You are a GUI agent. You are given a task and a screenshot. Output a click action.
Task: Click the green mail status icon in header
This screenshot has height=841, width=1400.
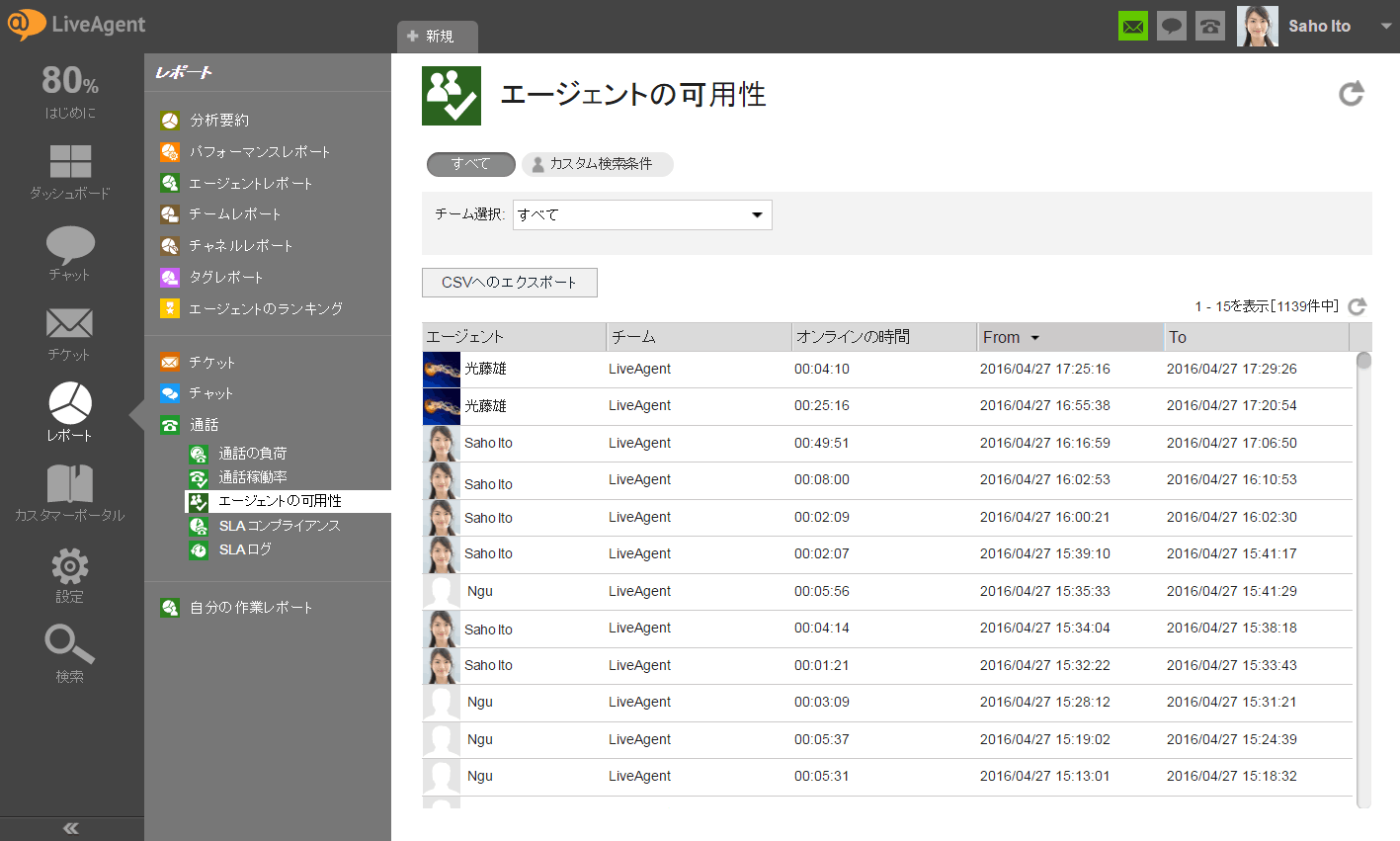[x=1133, y=27]
